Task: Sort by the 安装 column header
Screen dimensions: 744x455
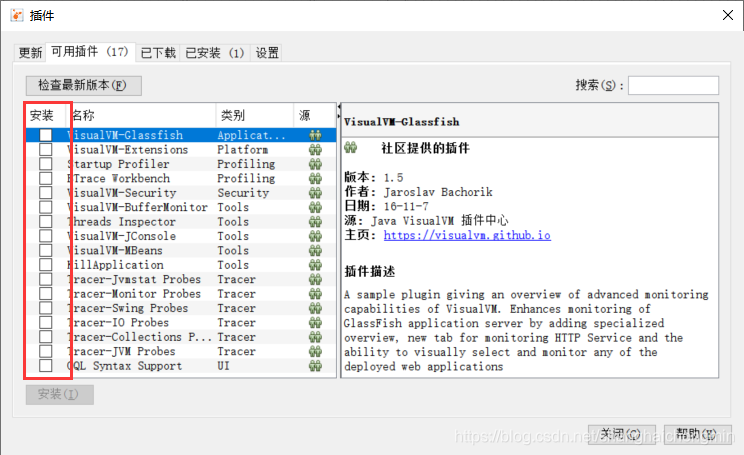Action: (x=46, y=115)
